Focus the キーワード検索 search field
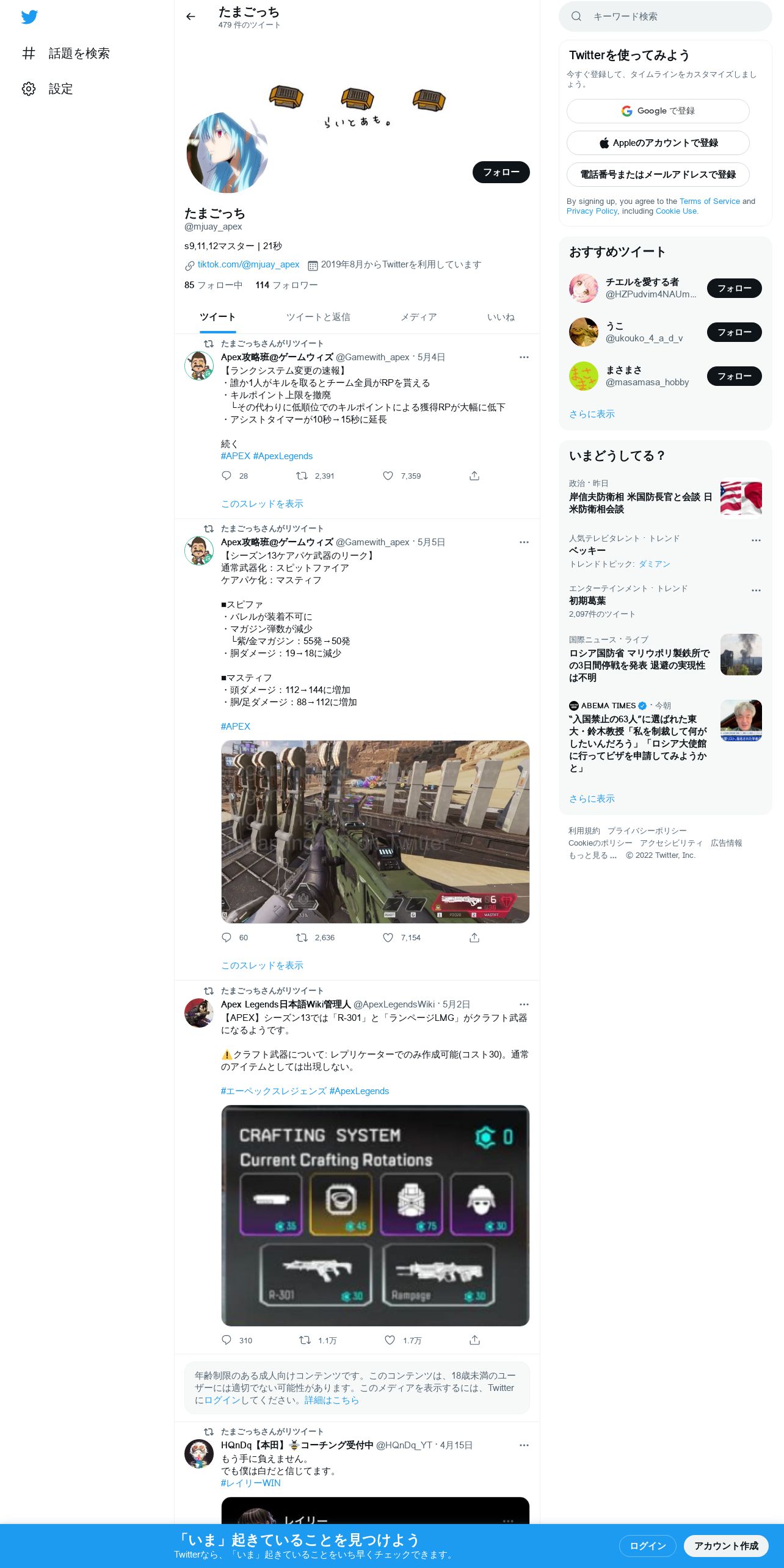 (x=666, y=16)
